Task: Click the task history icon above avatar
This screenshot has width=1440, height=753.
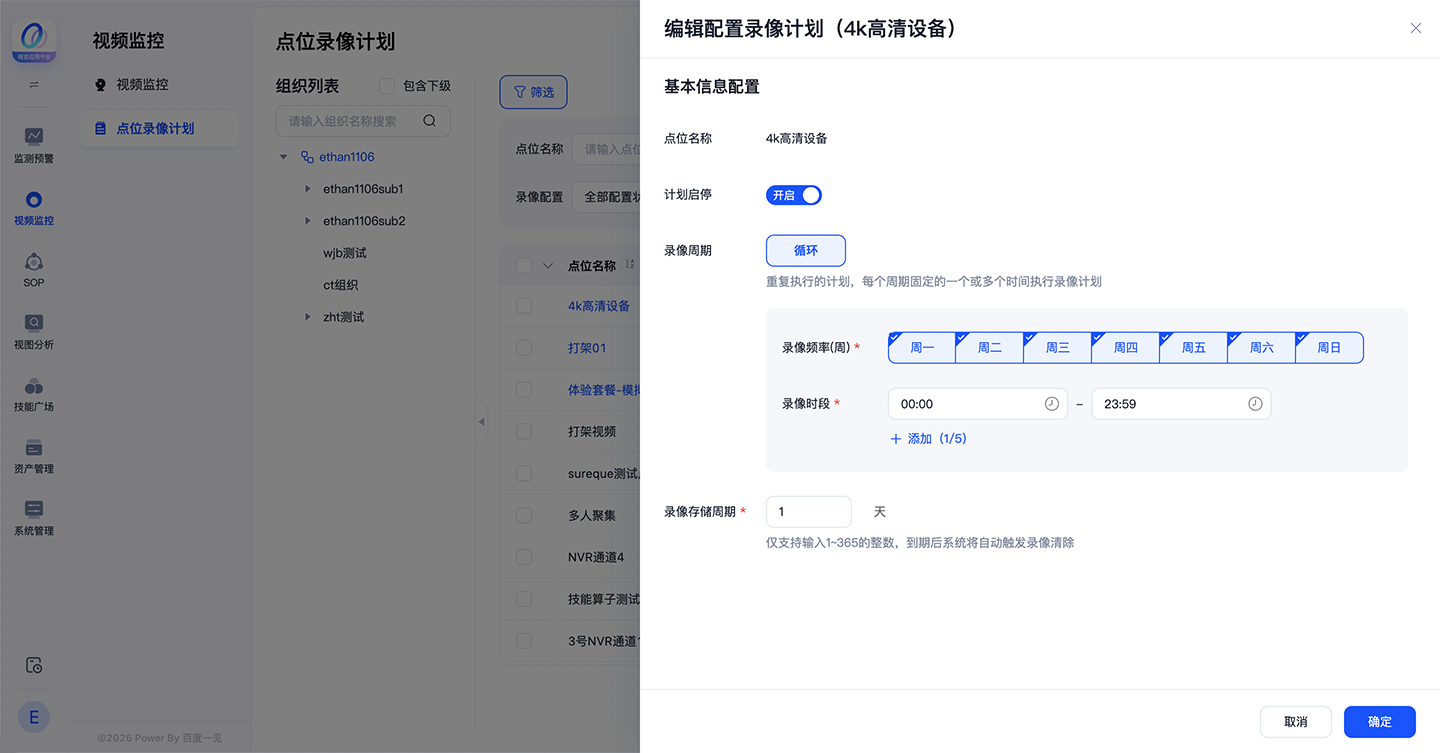Action: [34, 665]
